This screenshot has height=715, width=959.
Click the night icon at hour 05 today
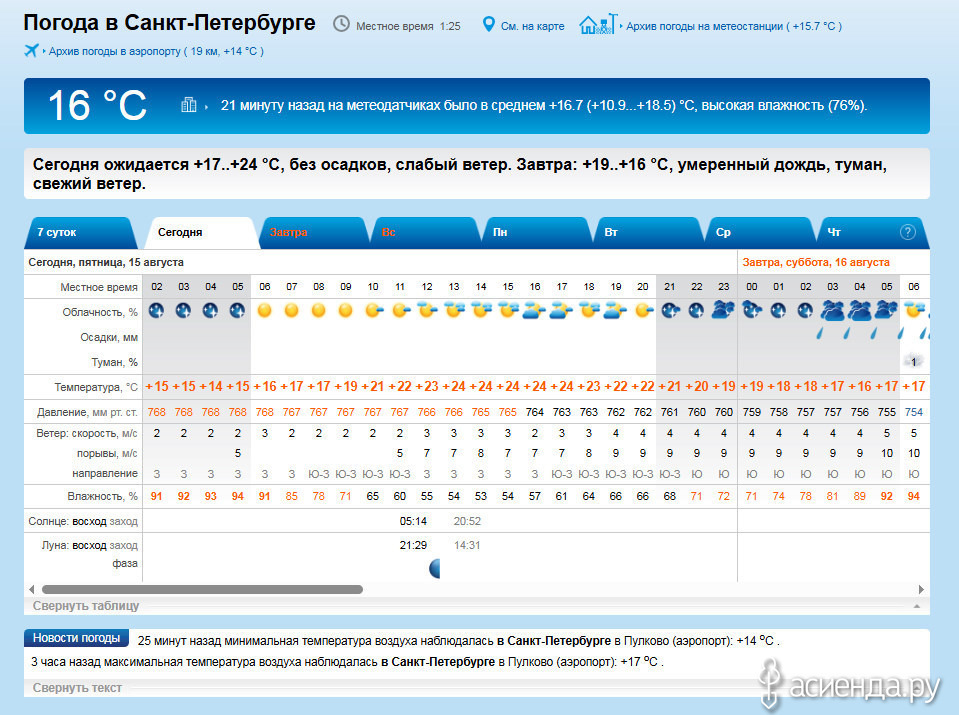pos(237,311)
